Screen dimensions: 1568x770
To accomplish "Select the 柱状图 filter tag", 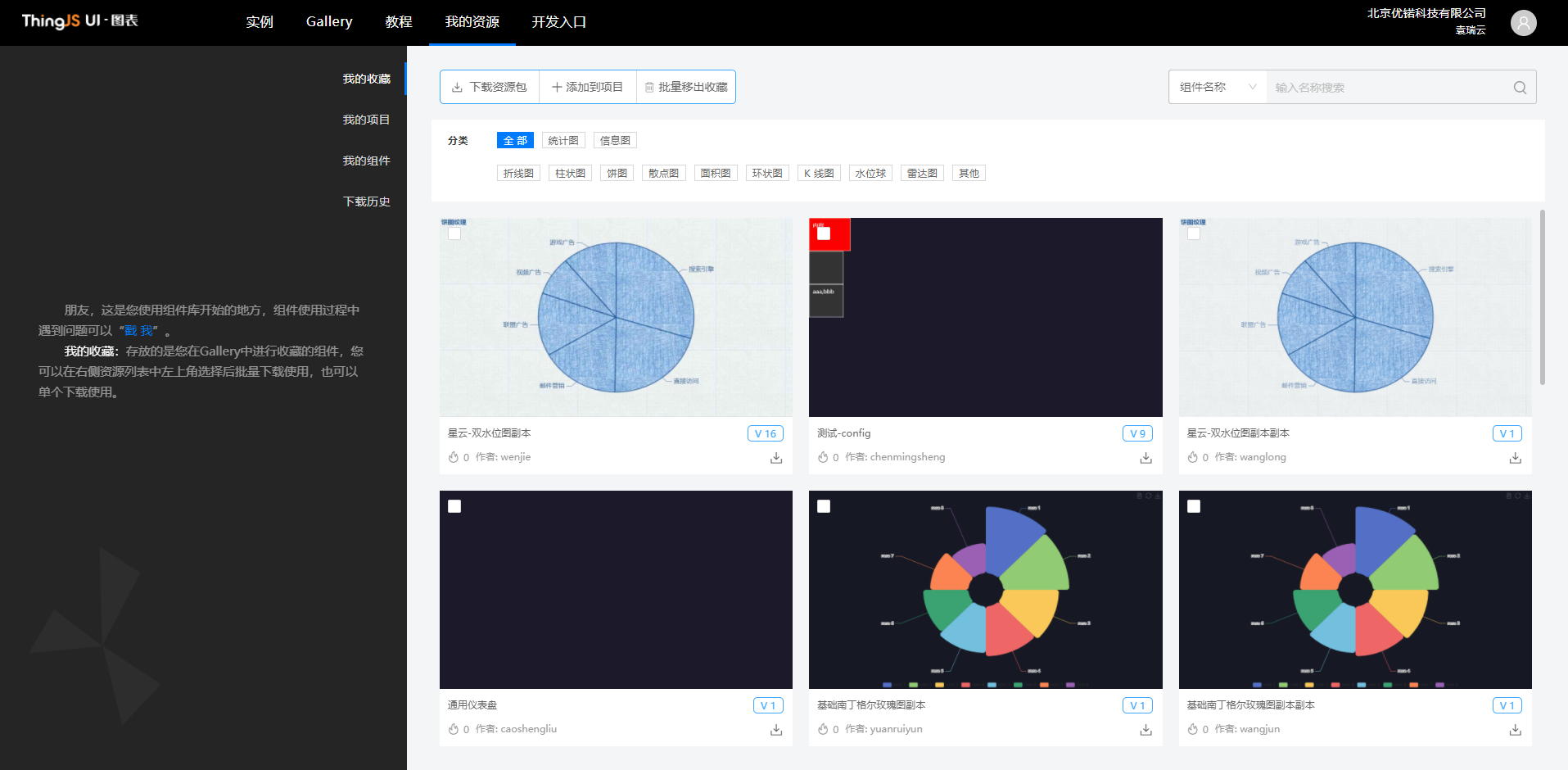I will pyautogui.click(x=570, y=173).
